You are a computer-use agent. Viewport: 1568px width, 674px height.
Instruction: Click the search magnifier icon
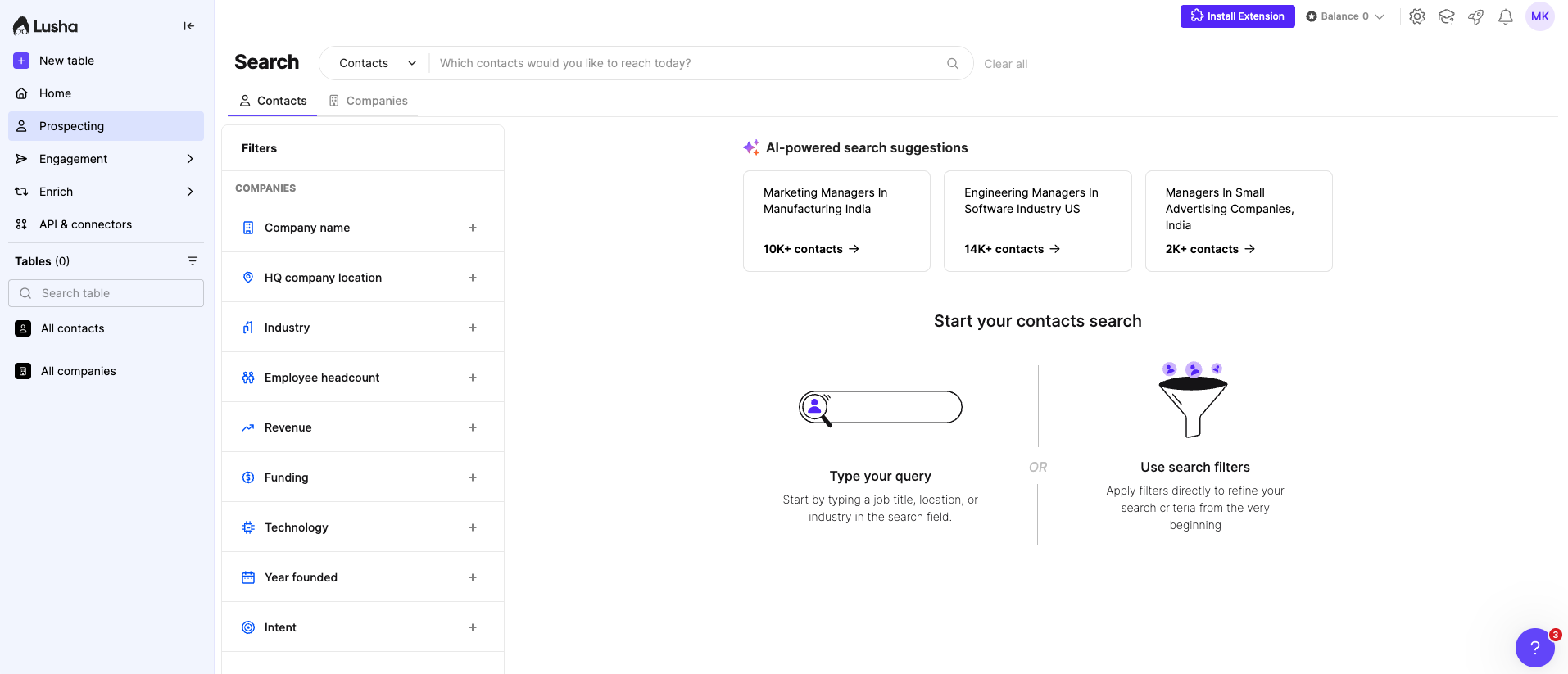pyautogui.click(x=953, y=63)
